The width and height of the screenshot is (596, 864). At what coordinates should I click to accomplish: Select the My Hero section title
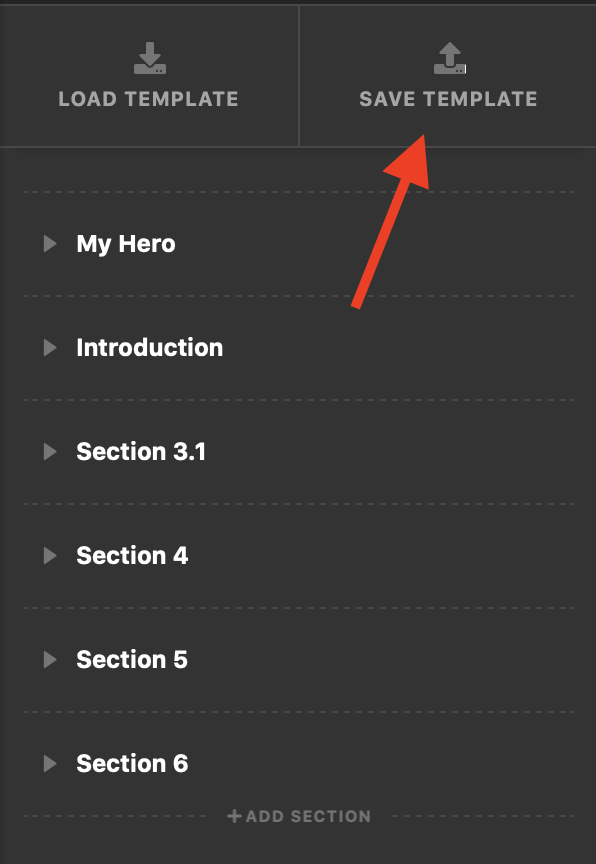pyautogui.click(x=126, y=244)
